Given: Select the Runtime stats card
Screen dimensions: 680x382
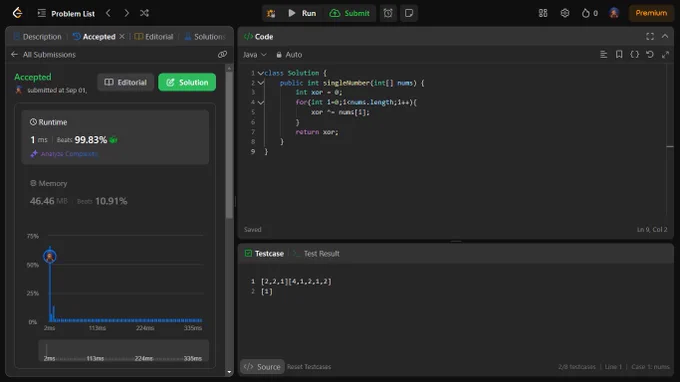Looking at the screenshot, I should pyautogui.click(x=115, y=137).
